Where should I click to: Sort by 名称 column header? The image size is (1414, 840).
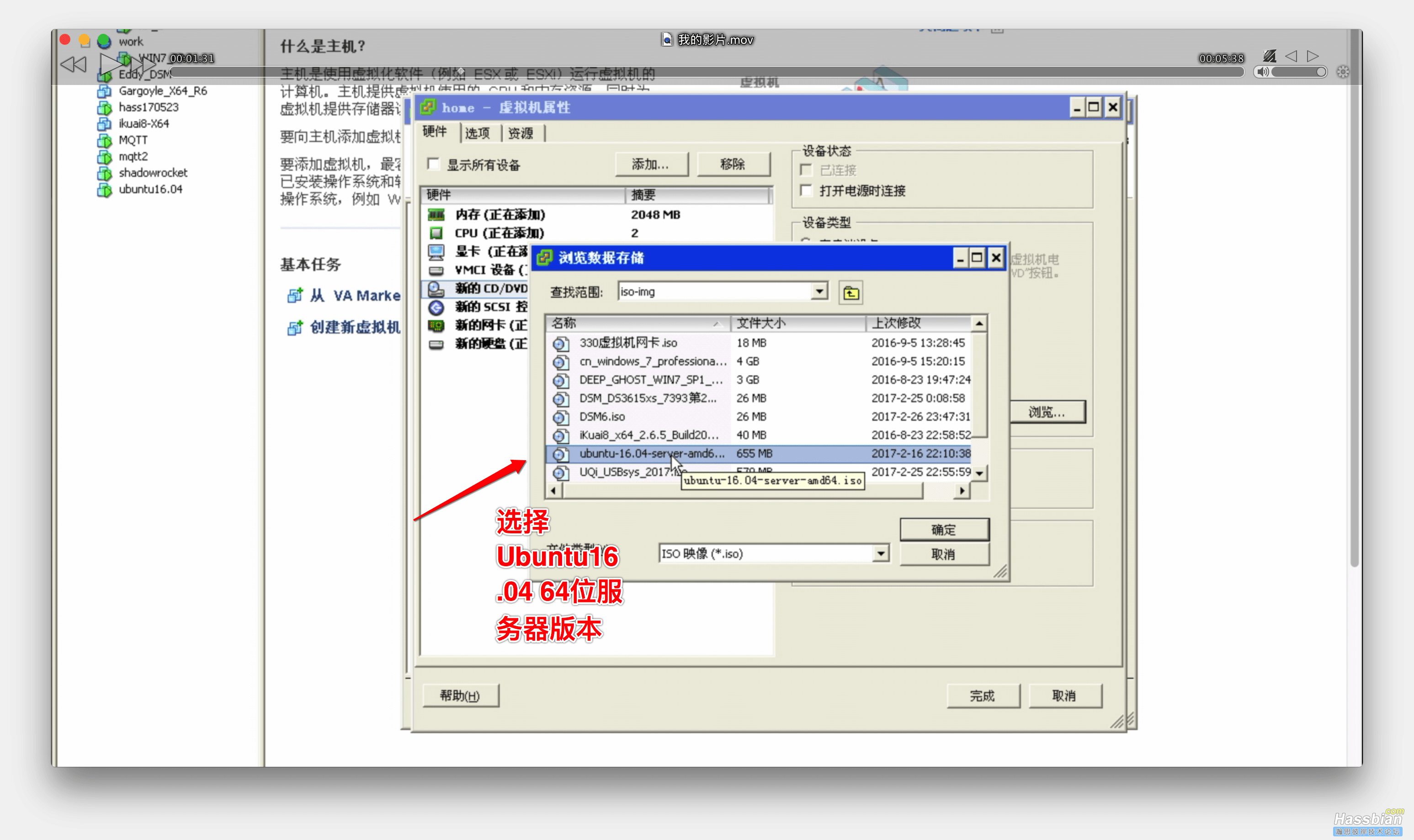(x=638, y=323)
